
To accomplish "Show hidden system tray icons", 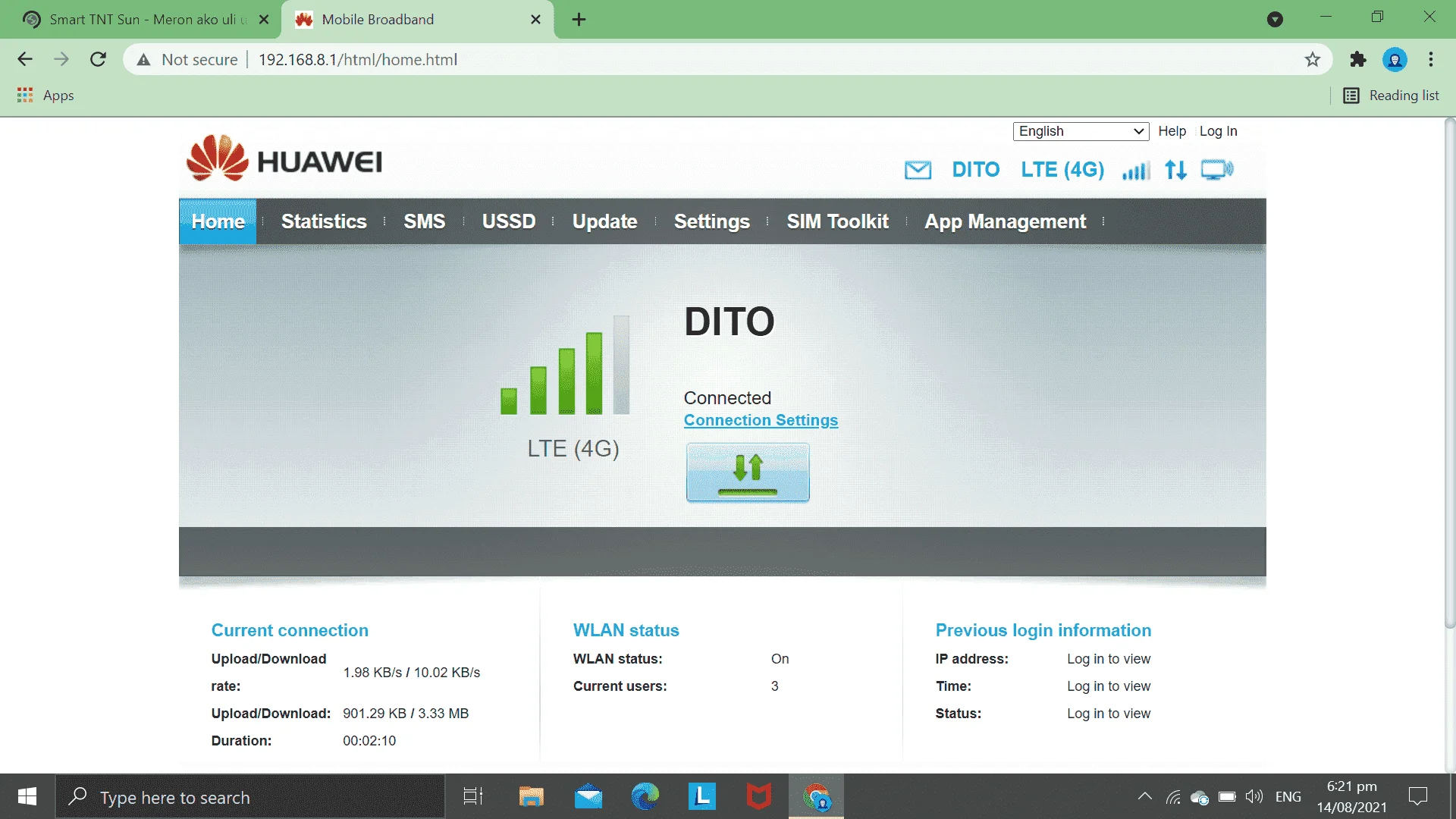I will [1145, 796].
